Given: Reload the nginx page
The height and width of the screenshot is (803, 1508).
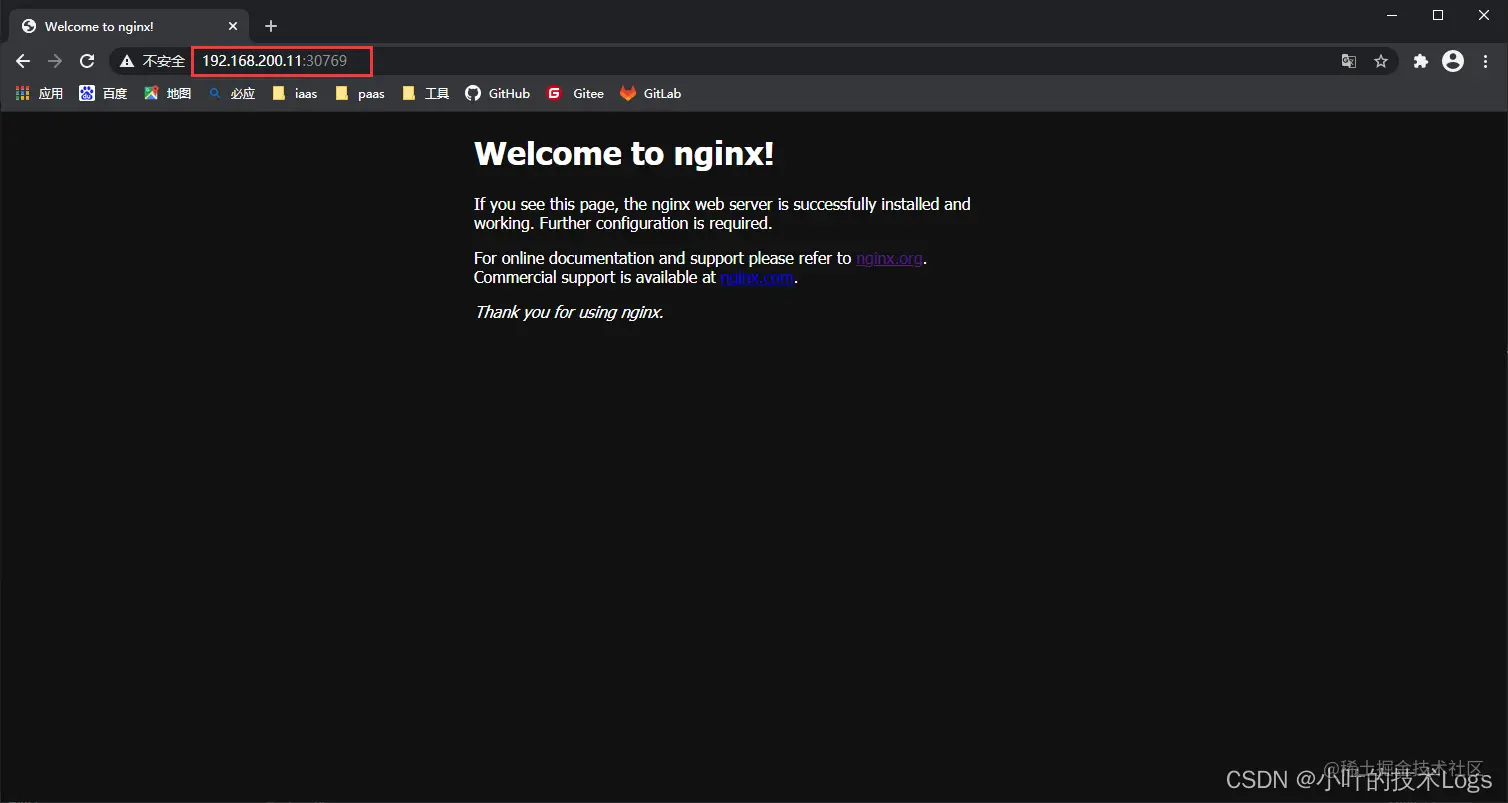Looking at the screenshot, I should 87,61.
